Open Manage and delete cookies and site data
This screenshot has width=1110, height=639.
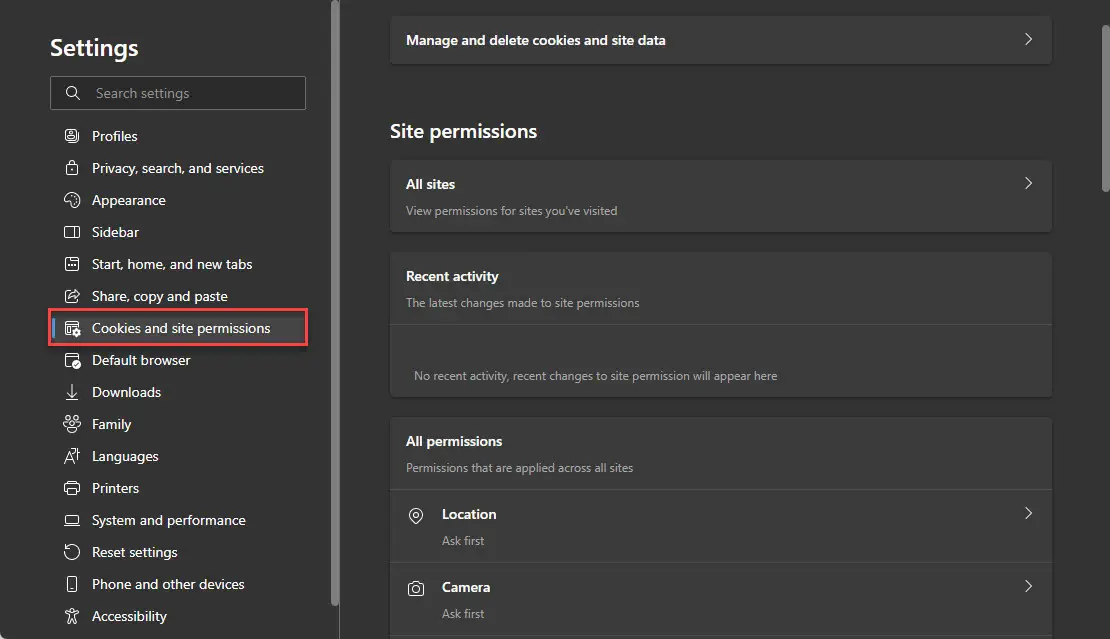721,40
